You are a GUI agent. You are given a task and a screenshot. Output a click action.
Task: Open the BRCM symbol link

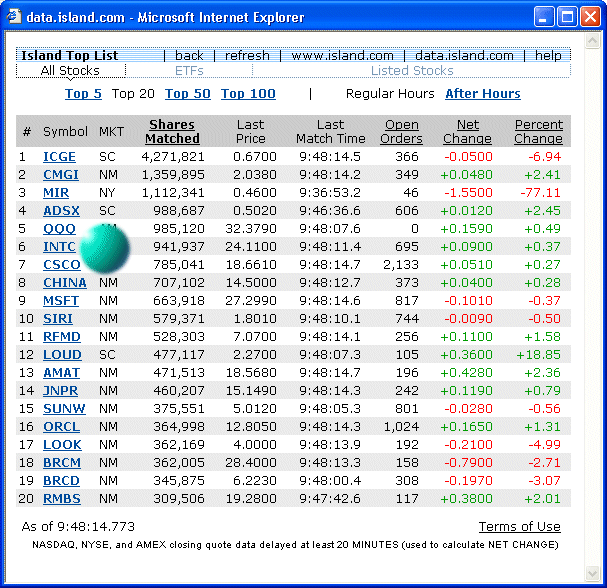[62, 463]
